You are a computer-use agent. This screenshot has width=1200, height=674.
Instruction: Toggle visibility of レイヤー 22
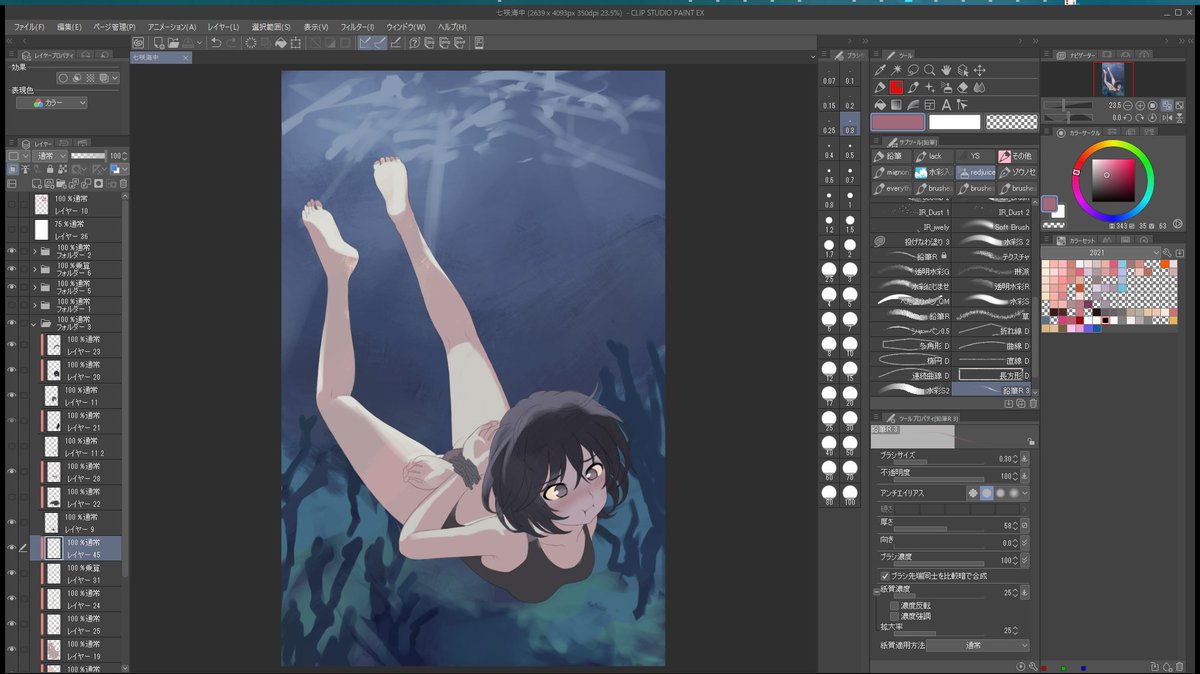pos(12,497)
